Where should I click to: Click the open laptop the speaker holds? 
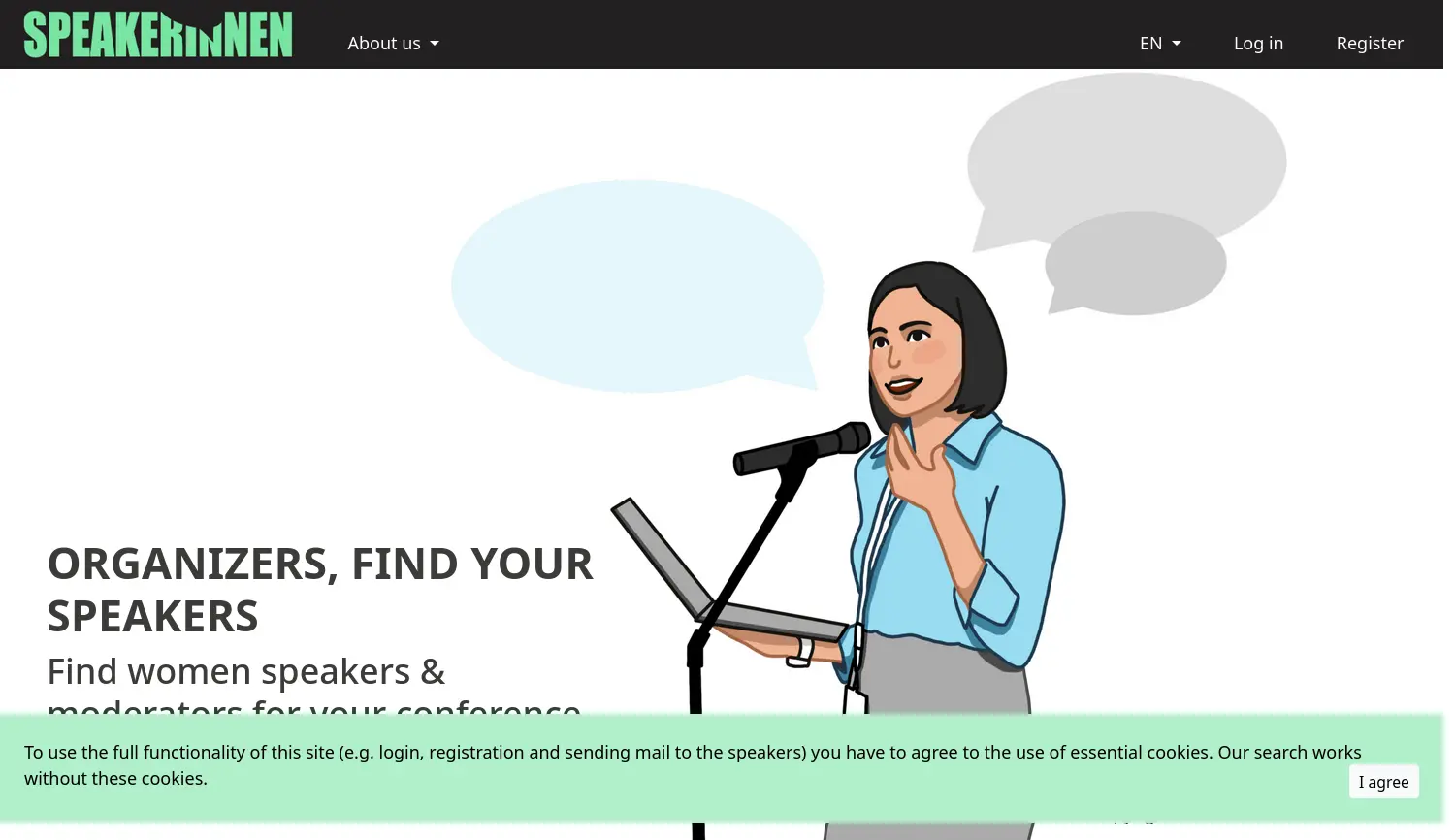(718, 577)
